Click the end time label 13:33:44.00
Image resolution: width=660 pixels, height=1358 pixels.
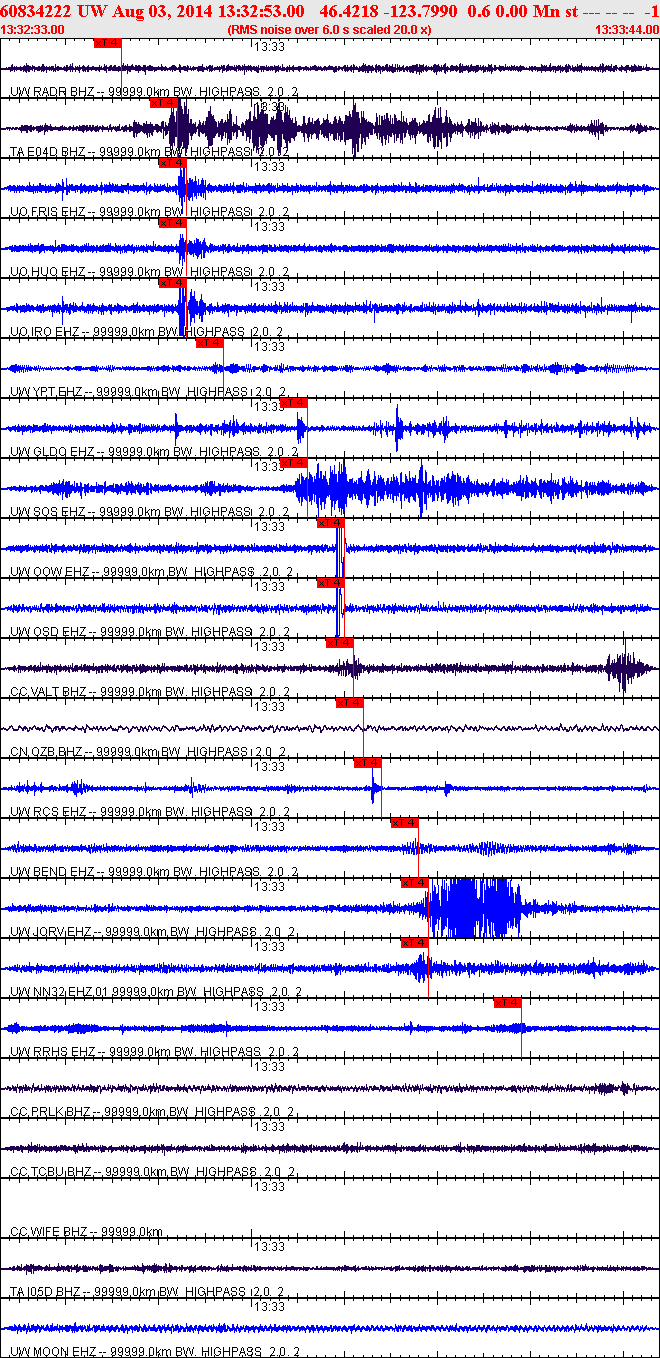click(x=626, y=30)
